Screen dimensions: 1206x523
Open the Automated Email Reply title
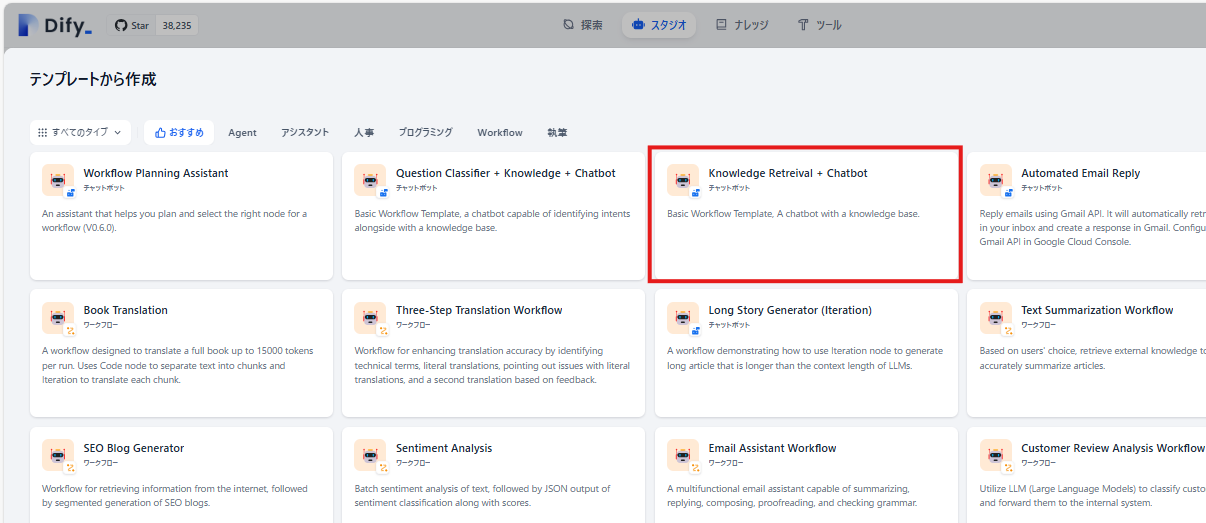pos(1081,173)
